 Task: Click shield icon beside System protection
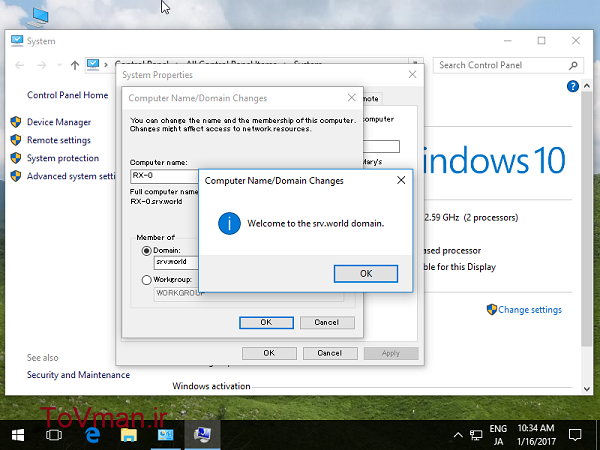point(16,158)
